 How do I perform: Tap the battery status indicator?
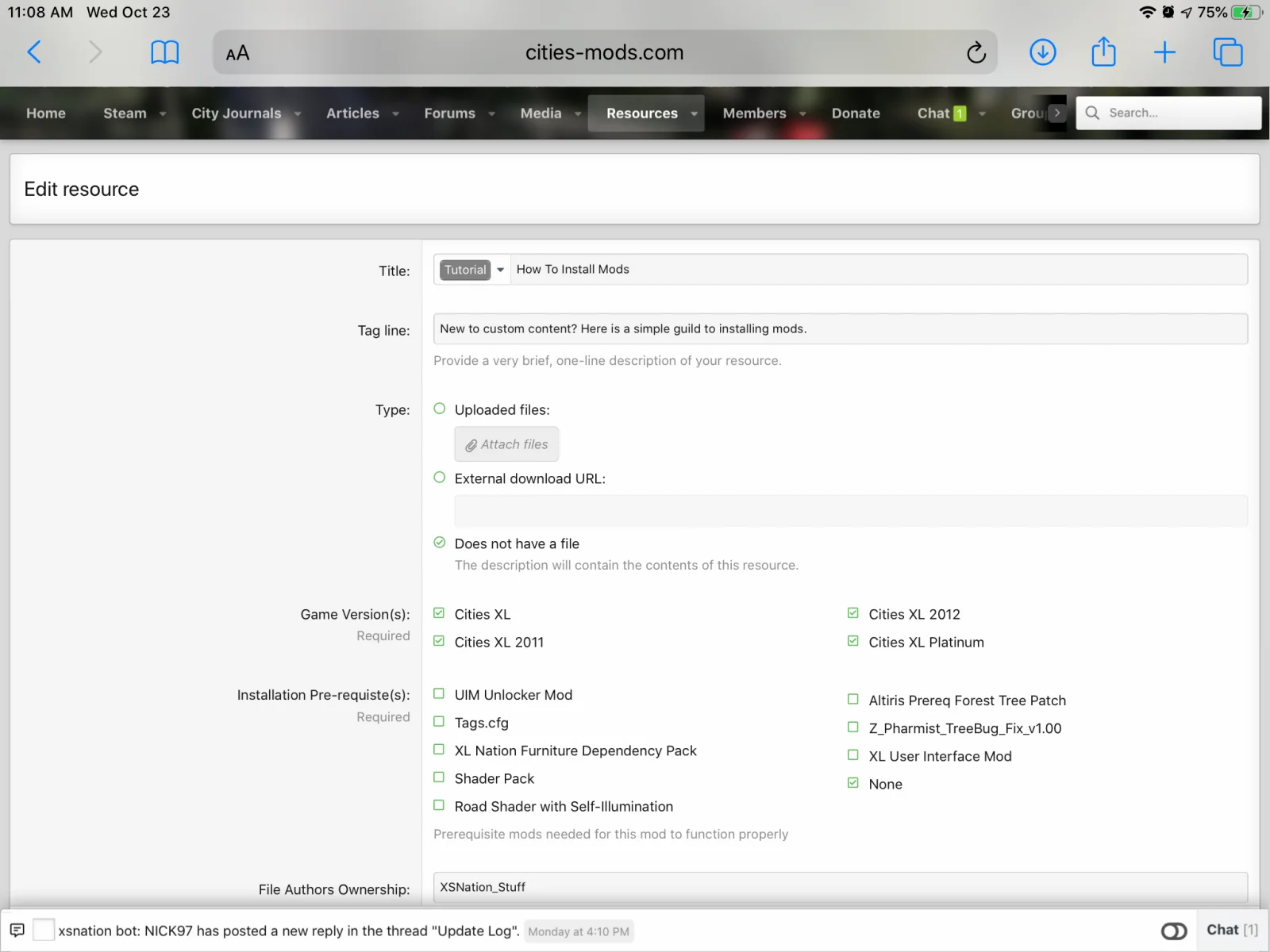1246,12
